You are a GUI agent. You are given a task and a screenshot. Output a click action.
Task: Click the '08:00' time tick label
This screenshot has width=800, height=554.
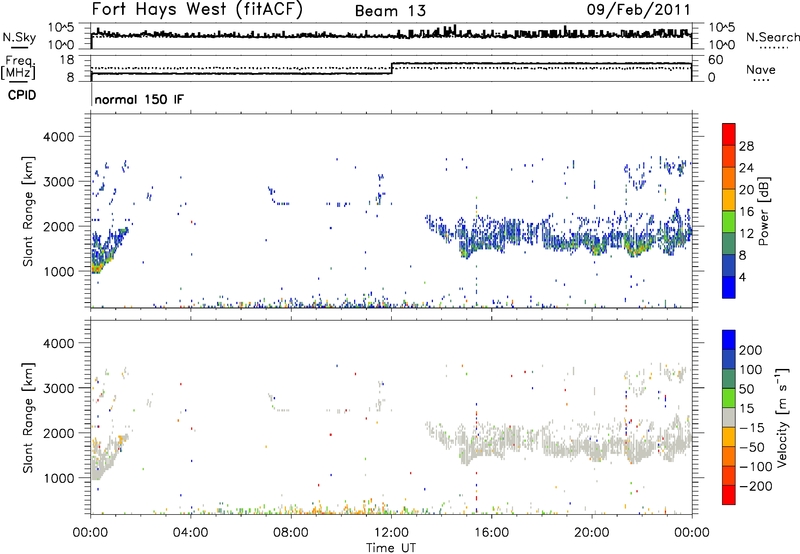290,533
